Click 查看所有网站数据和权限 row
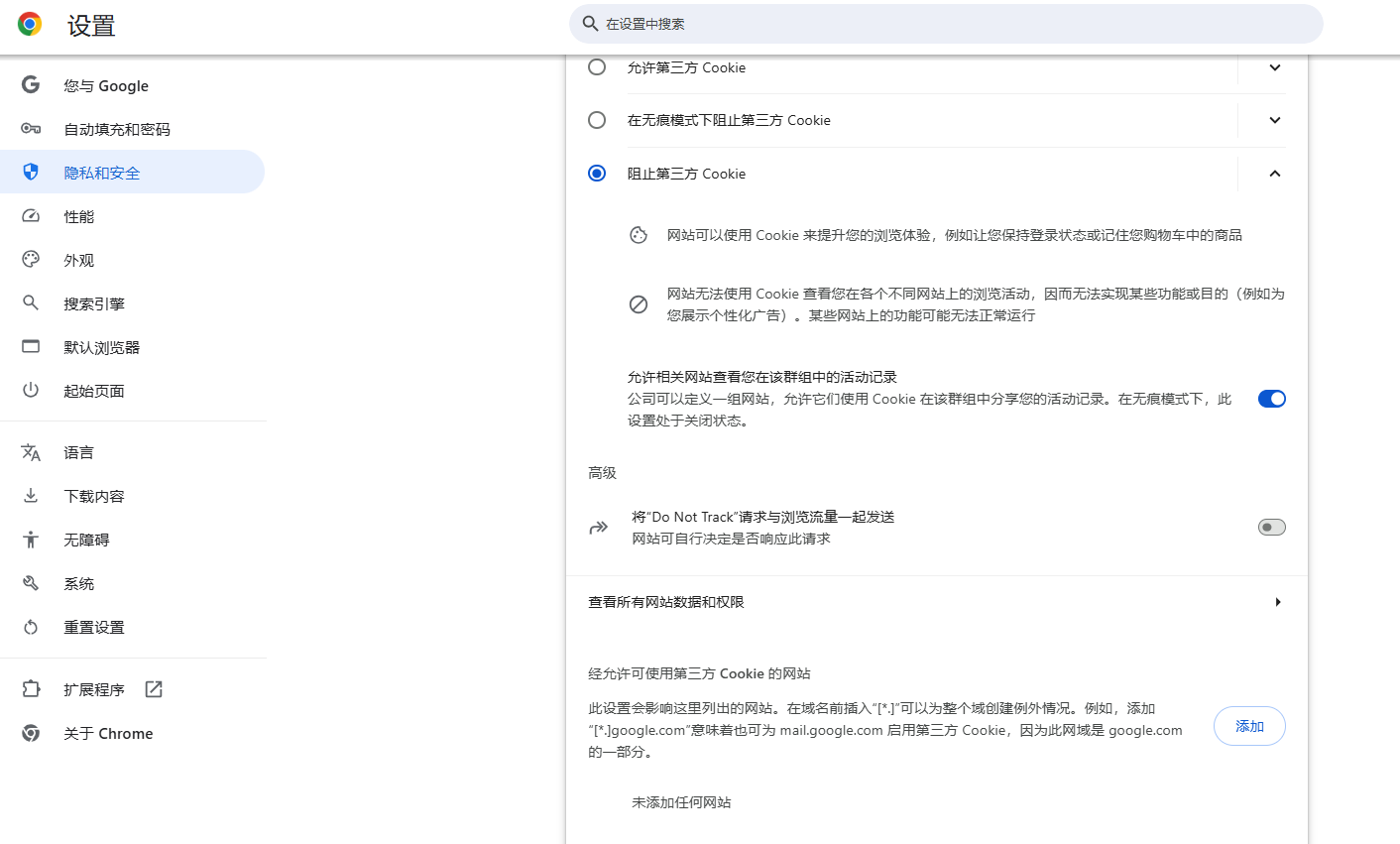The width and height of the screenshot is (1400, 844). 937,602
